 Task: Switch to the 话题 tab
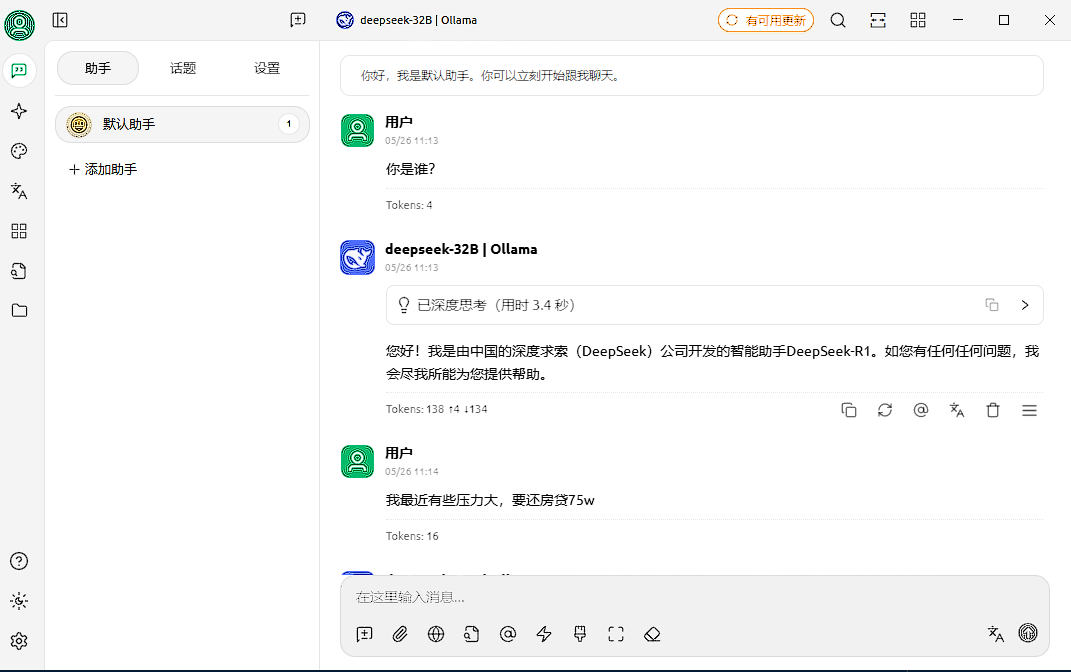click(182, 68)
